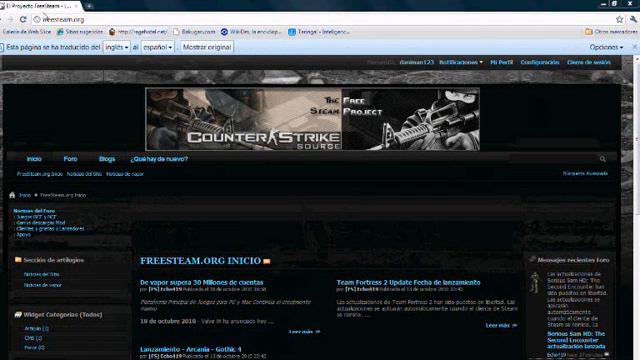Open the Otros marcadores folder
Viewport: 640px width, 360px height.
pyautogui.click(x=611, y=31)
